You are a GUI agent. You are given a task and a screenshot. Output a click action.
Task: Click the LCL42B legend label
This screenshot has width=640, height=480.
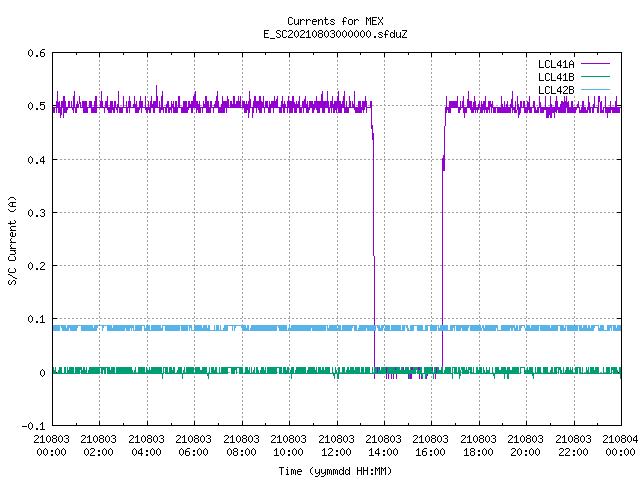coord(556,90)
